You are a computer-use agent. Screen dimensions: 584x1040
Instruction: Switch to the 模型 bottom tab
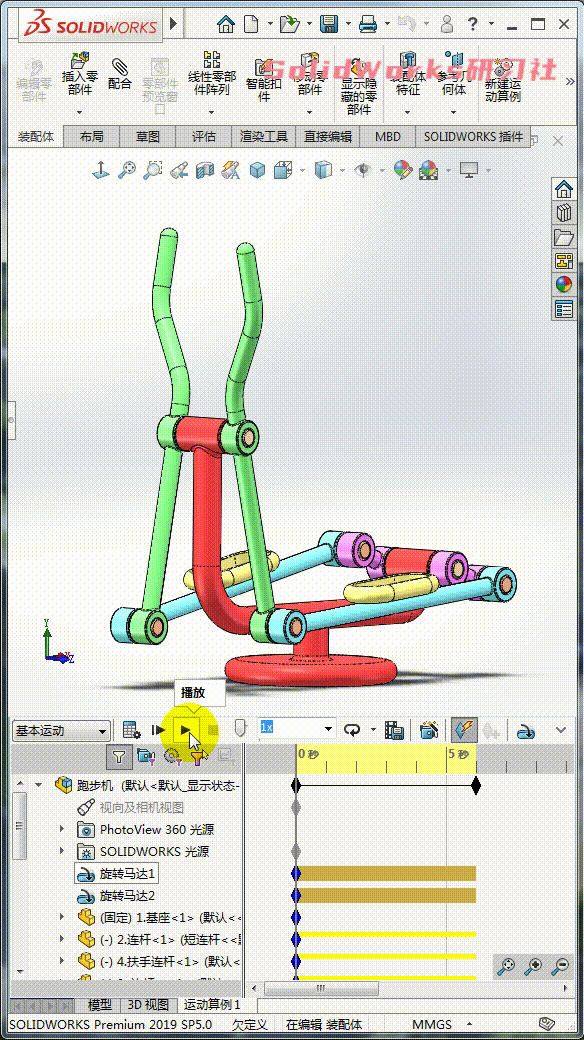(x=100, y=1005)
